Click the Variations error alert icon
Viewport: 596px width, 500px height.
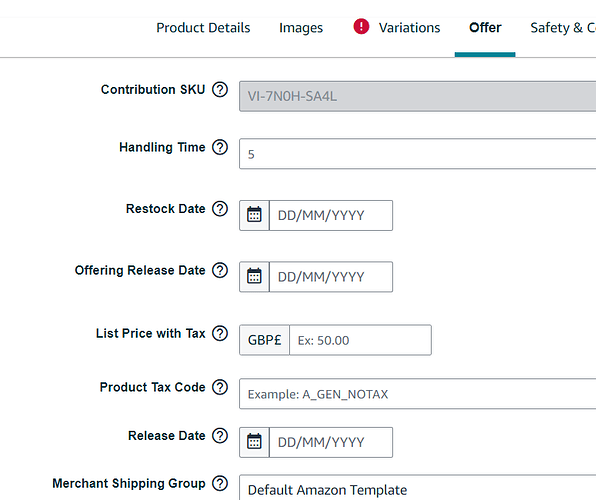[361, 27]
